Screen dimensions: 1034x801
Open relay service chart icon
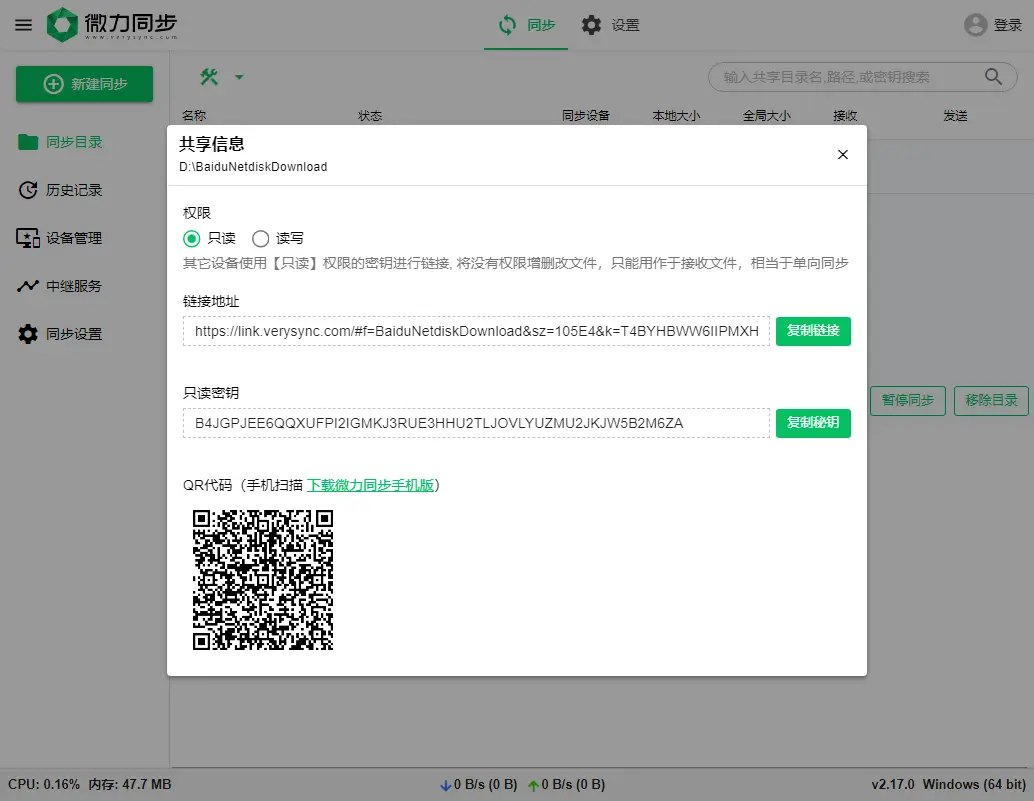(28, 286)
